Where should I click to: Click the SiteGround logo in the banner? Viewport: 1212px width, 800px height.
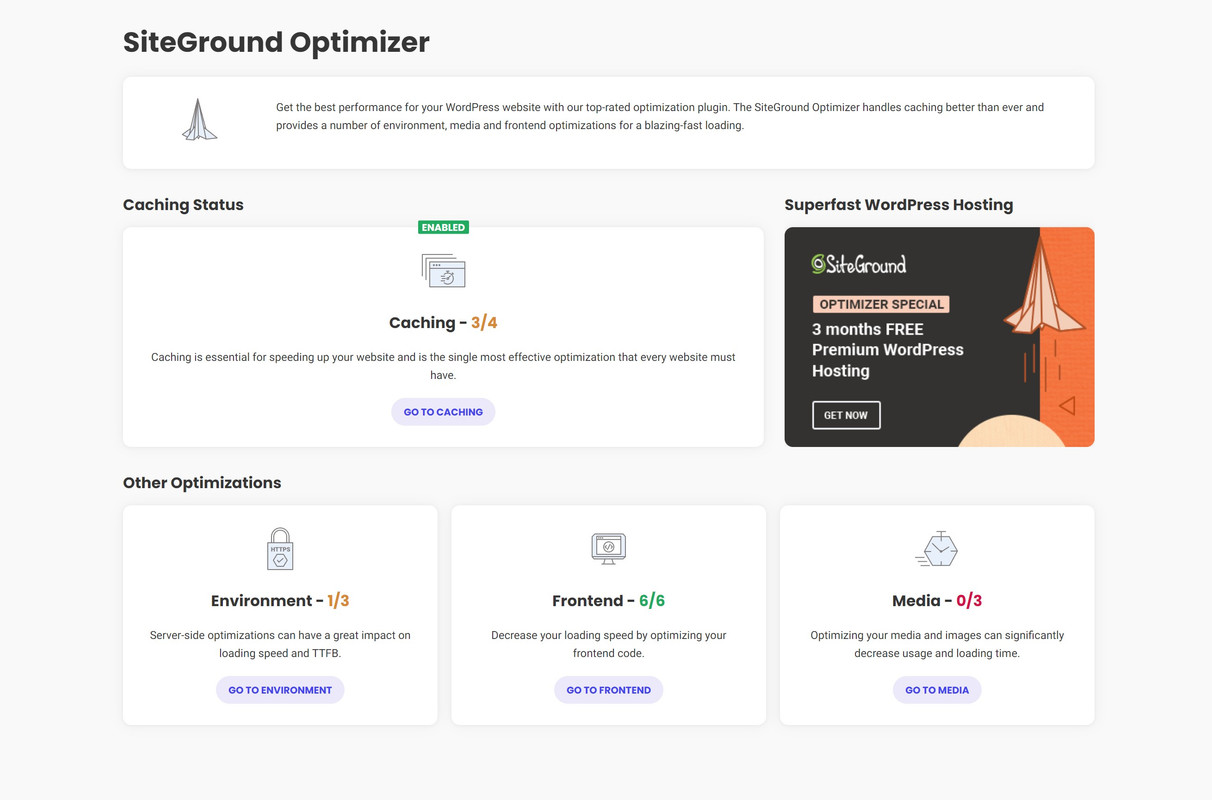(x=858, y=264)
